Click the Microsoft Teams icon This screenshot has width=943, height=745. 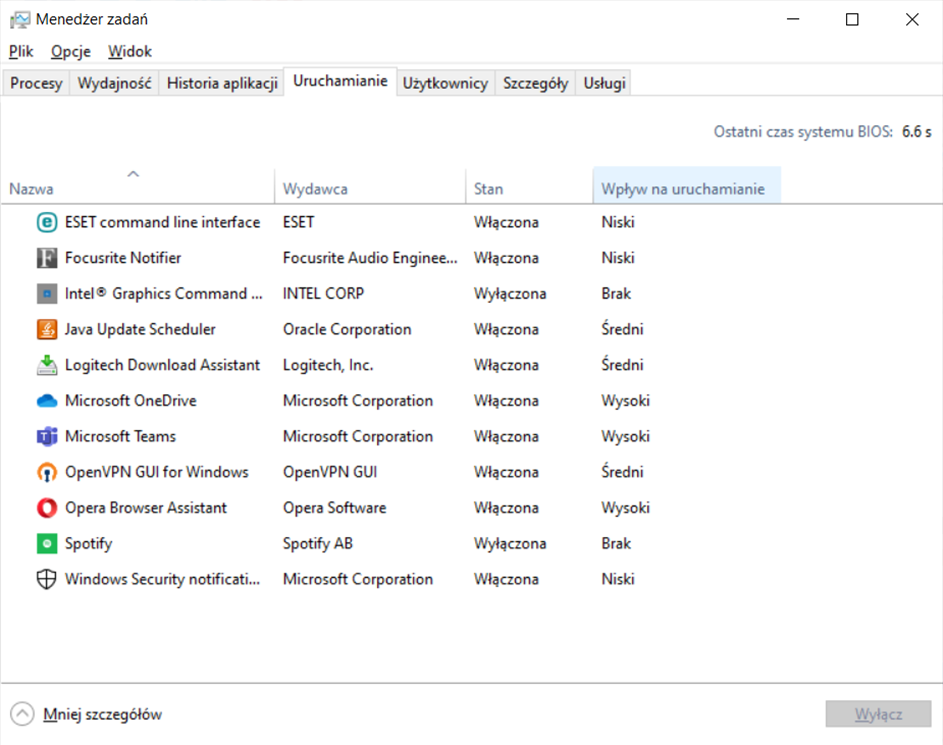47,437
